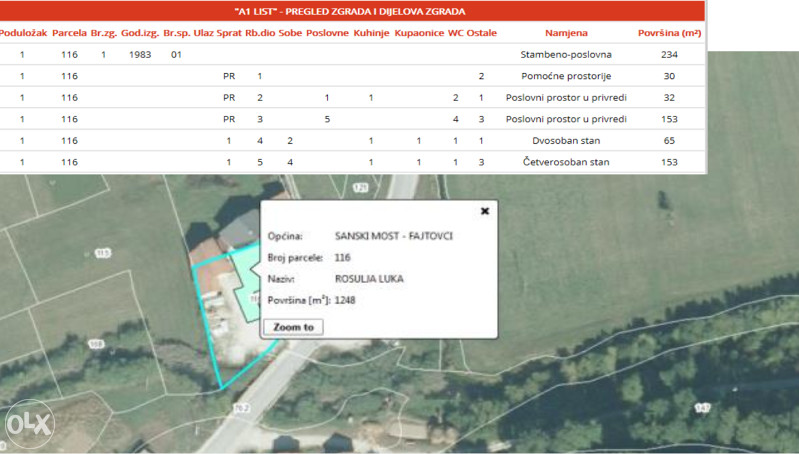This screenshot has width=799, height=454.
Task: Select the Četverosoban stan row
Action: (566, 162)
